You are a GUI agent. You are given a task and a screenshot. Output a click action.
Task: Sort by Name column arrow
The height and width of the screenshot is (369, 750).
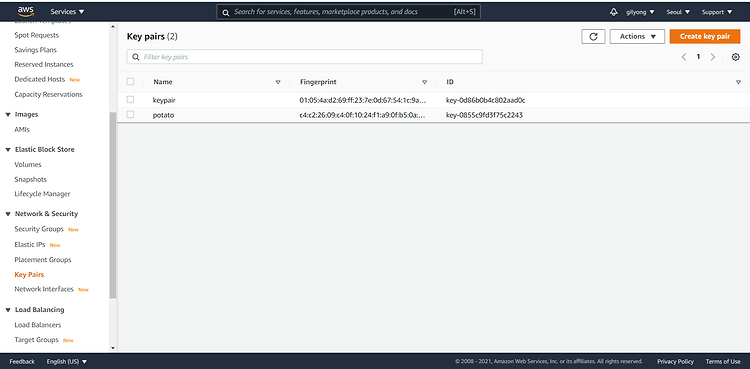coord(278,82)
